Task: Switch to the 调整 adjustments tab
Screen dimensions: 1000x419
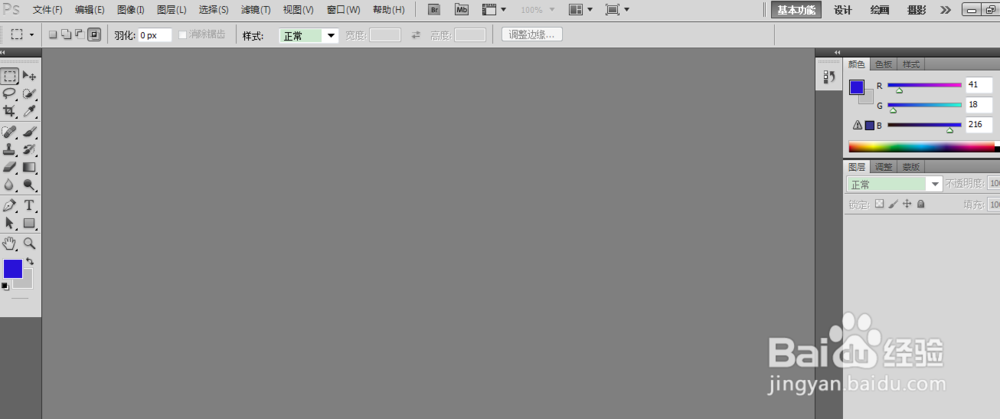Action: pyautogui.click(x=883, y=166)
